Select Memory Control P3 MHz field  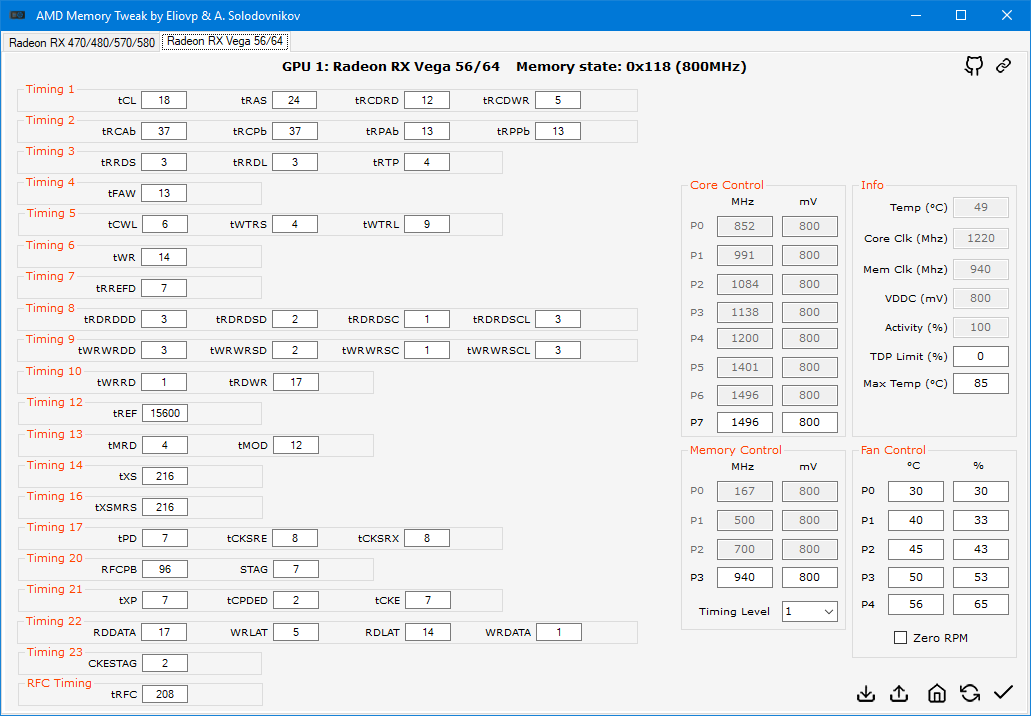click(744, 577)
